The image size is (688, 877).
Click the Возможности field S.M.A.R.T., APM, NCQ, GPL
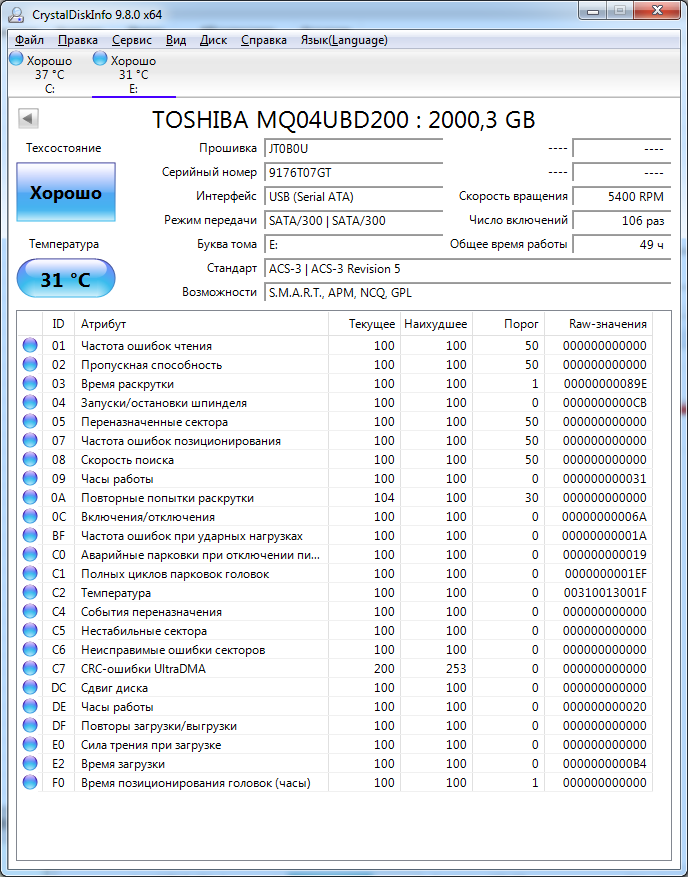click(468, 293)
